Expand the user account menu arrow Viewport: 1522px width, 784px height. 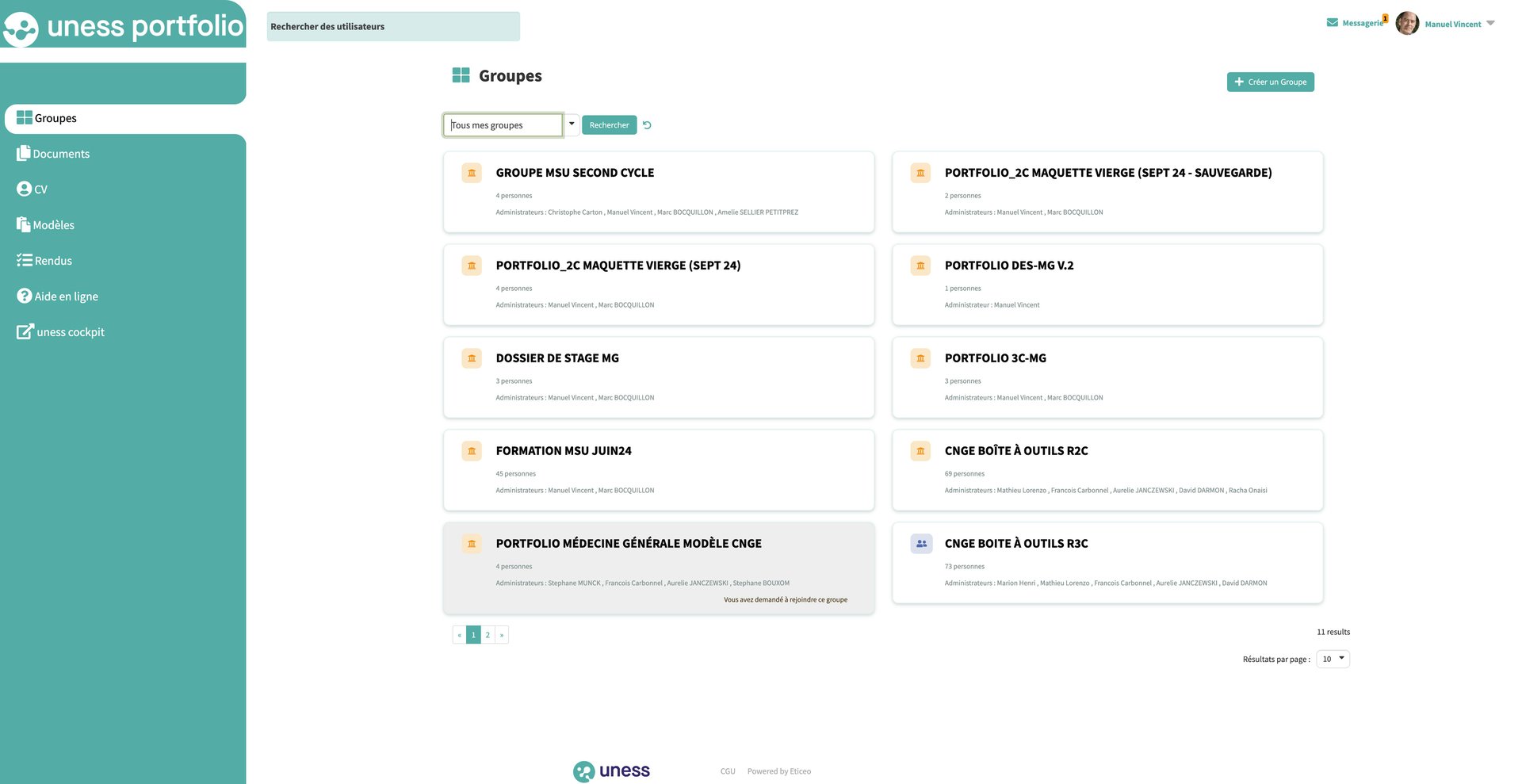click(x=1490, y=23)
